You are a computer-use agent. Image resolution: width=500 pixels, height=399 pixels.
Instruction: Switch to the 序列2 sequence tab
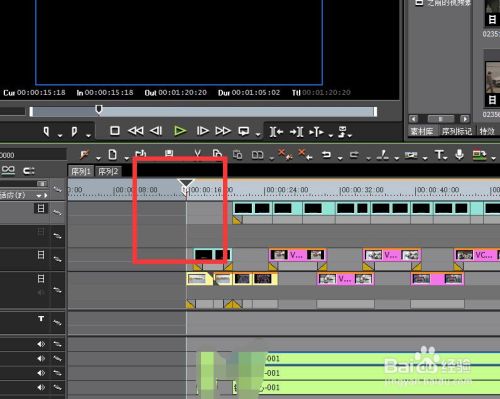click(x=108, y=171)
